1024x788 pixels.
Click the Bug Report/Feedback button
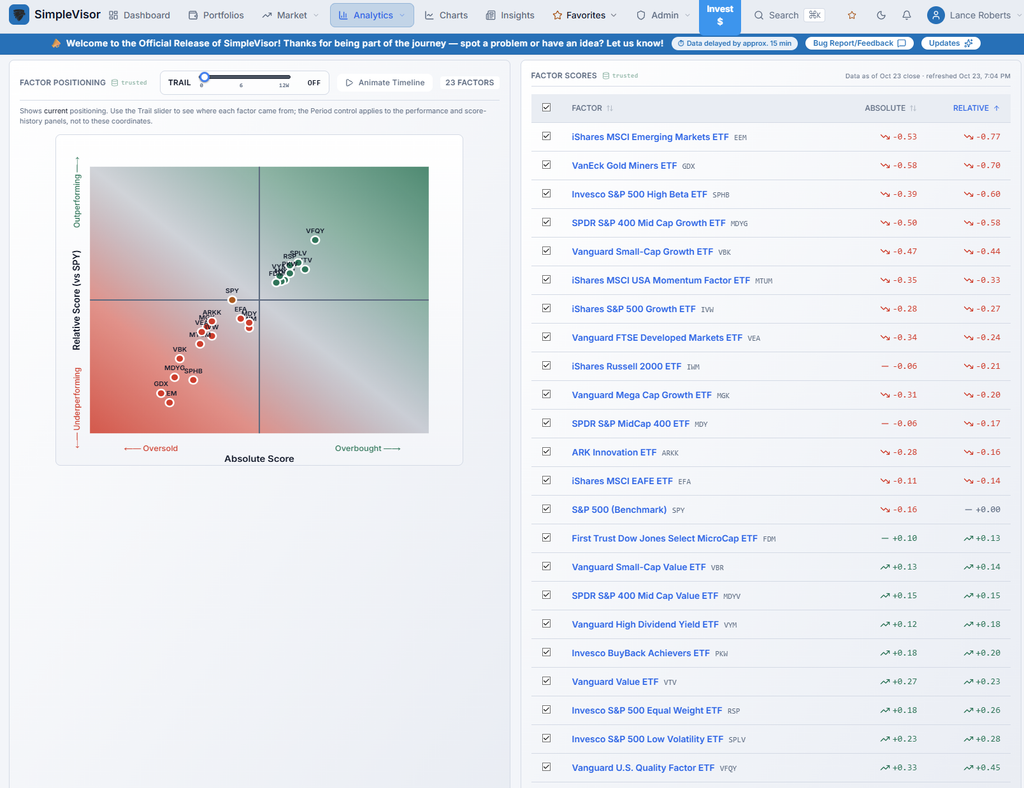coord(859,43)
